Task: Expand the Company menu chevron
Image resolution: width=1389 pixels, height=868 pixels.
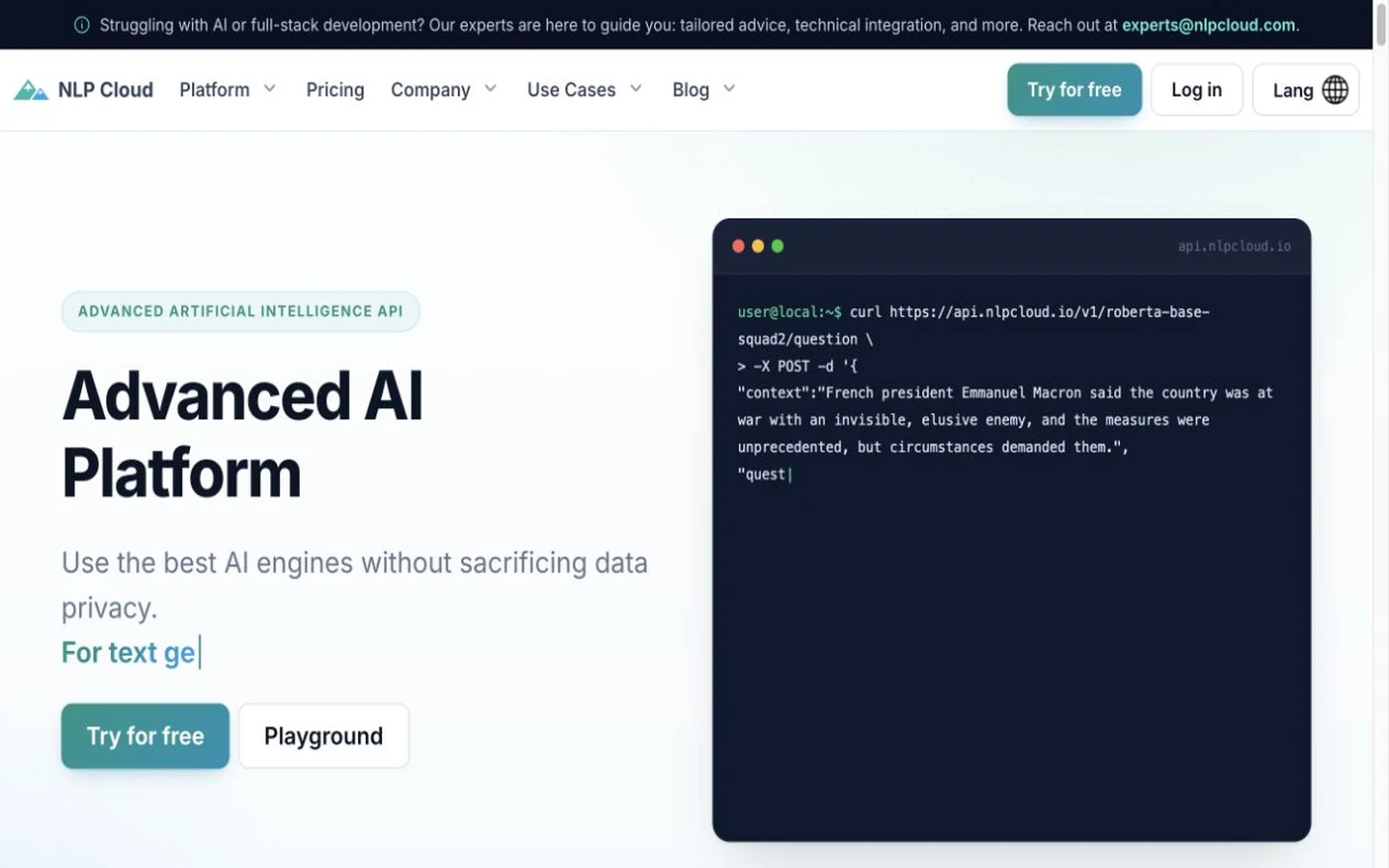Action: [x=490, y=89]
